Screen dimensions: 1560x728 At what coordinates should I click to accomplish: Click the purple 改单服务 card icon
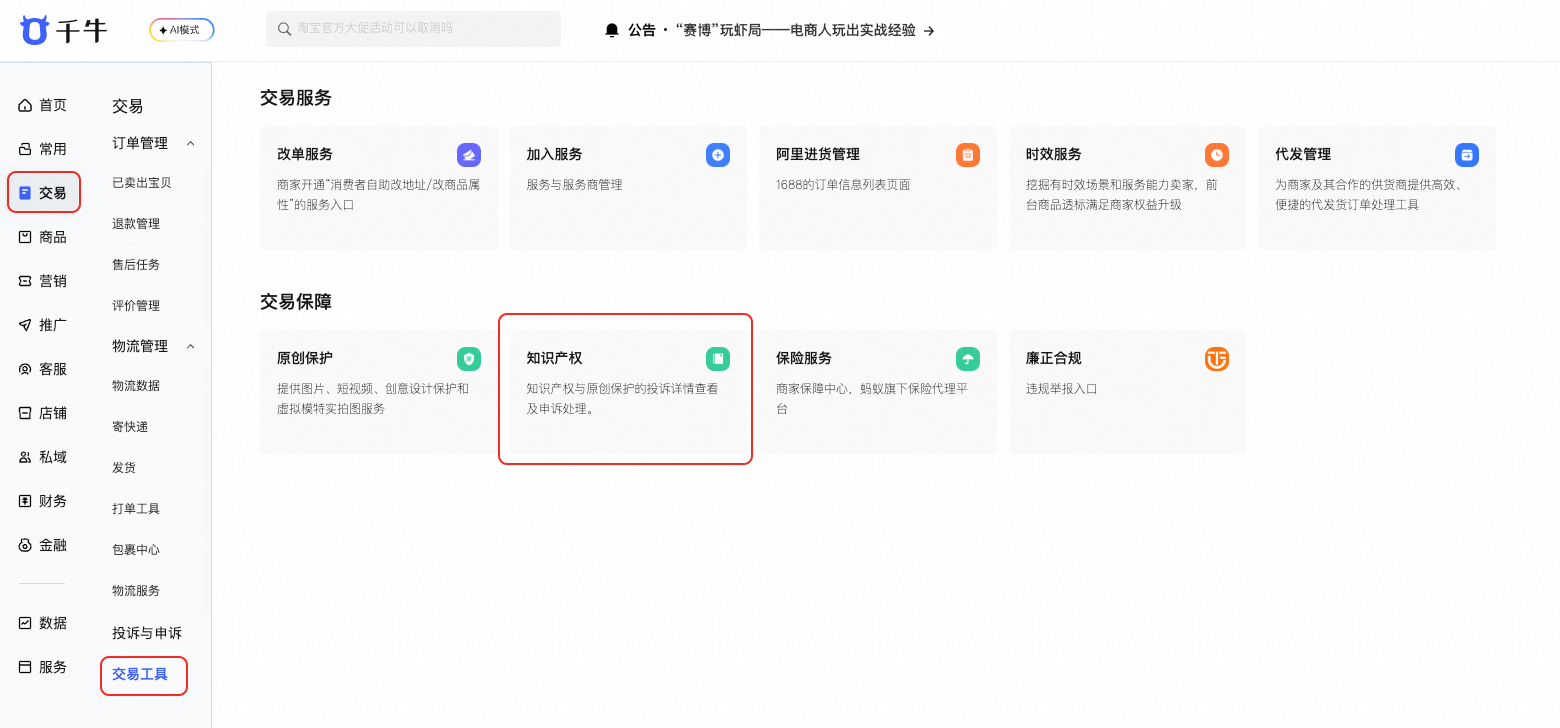[469, 155]
